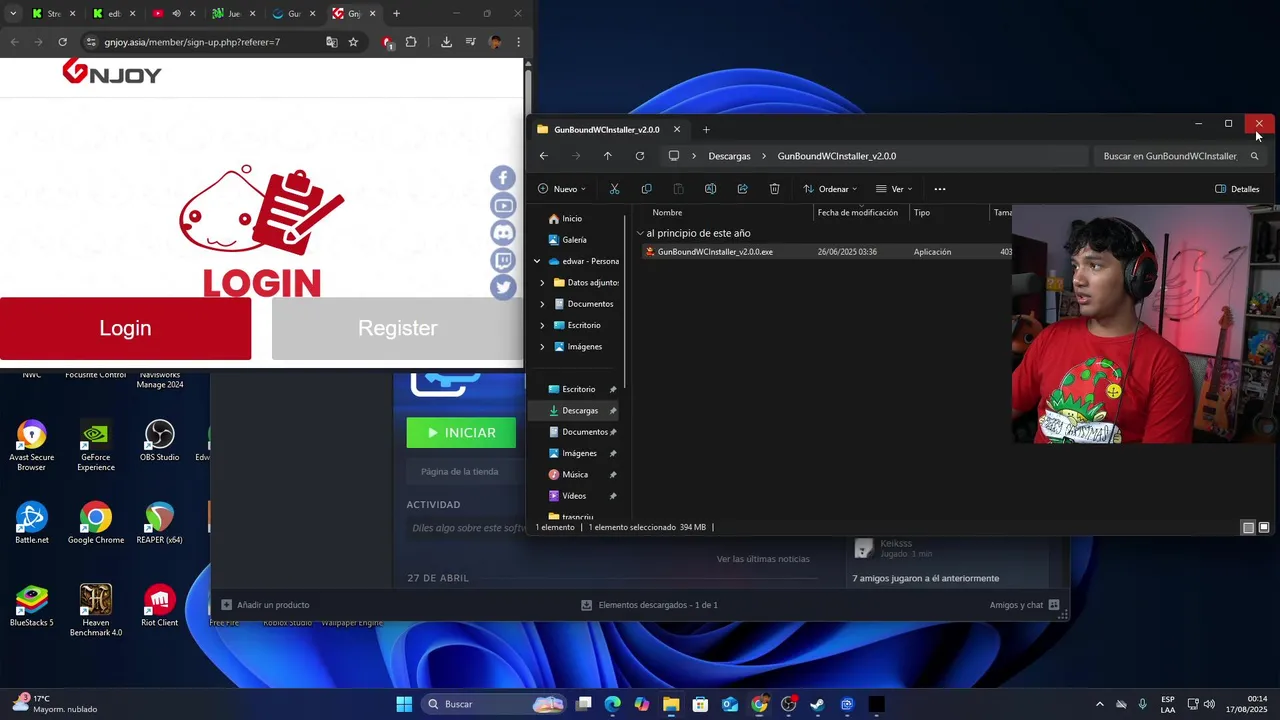Open 'Amigos y chat' in Steam
The image size is (1280, 720).
tap(1024, 605)
